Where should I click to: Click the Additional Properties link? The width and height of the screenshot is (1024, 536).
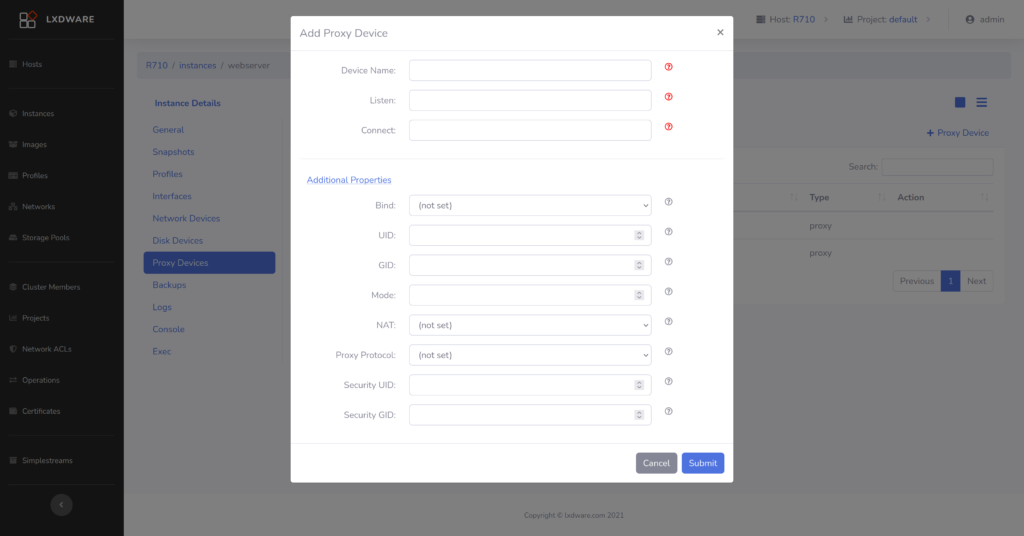pos(349,180)
